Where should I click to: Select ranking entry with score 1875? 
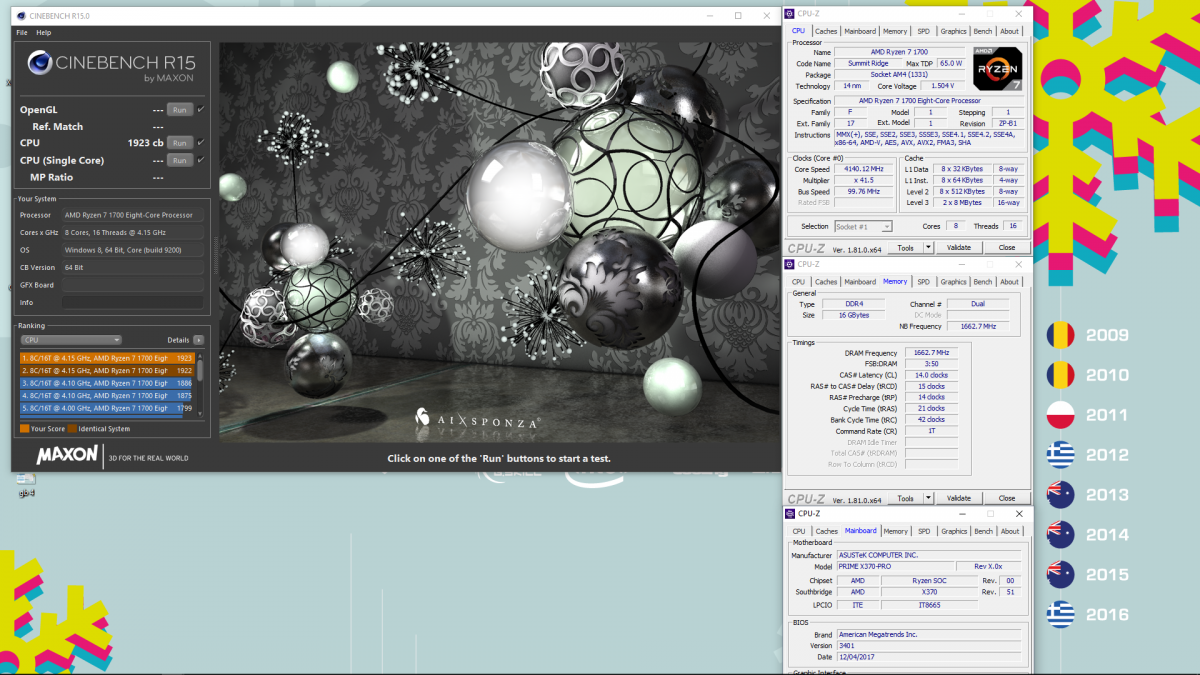(107, 395)
